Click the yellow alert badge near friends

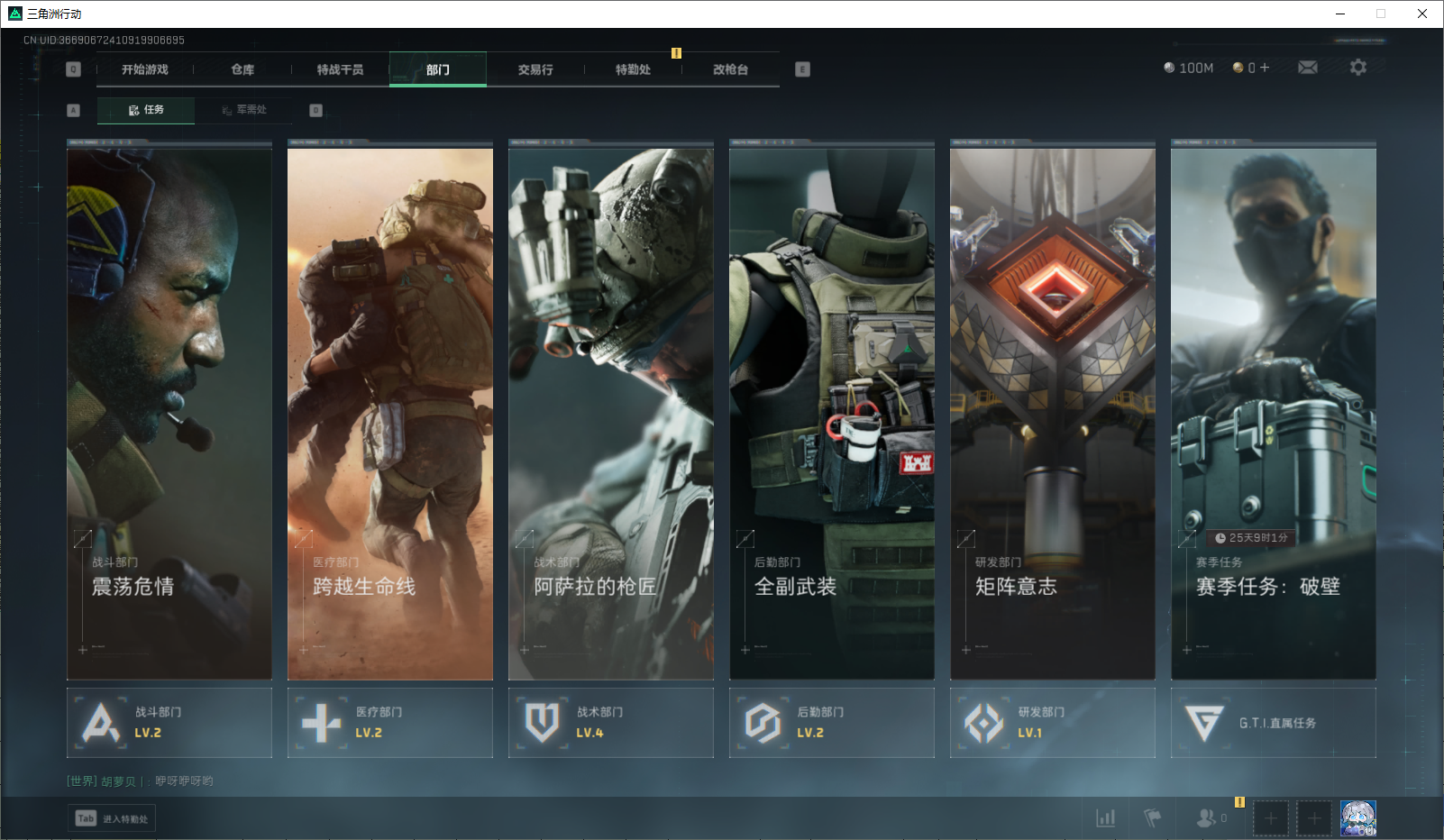click(1239, 801)
